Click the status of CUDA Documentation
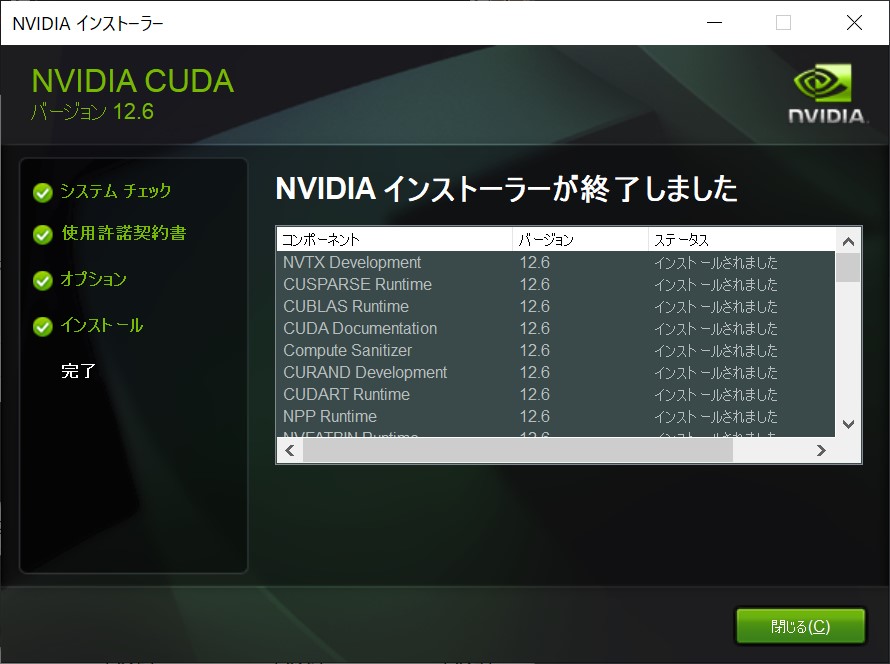The width and height of the screenshot is (890, 664). pos(716,329)
